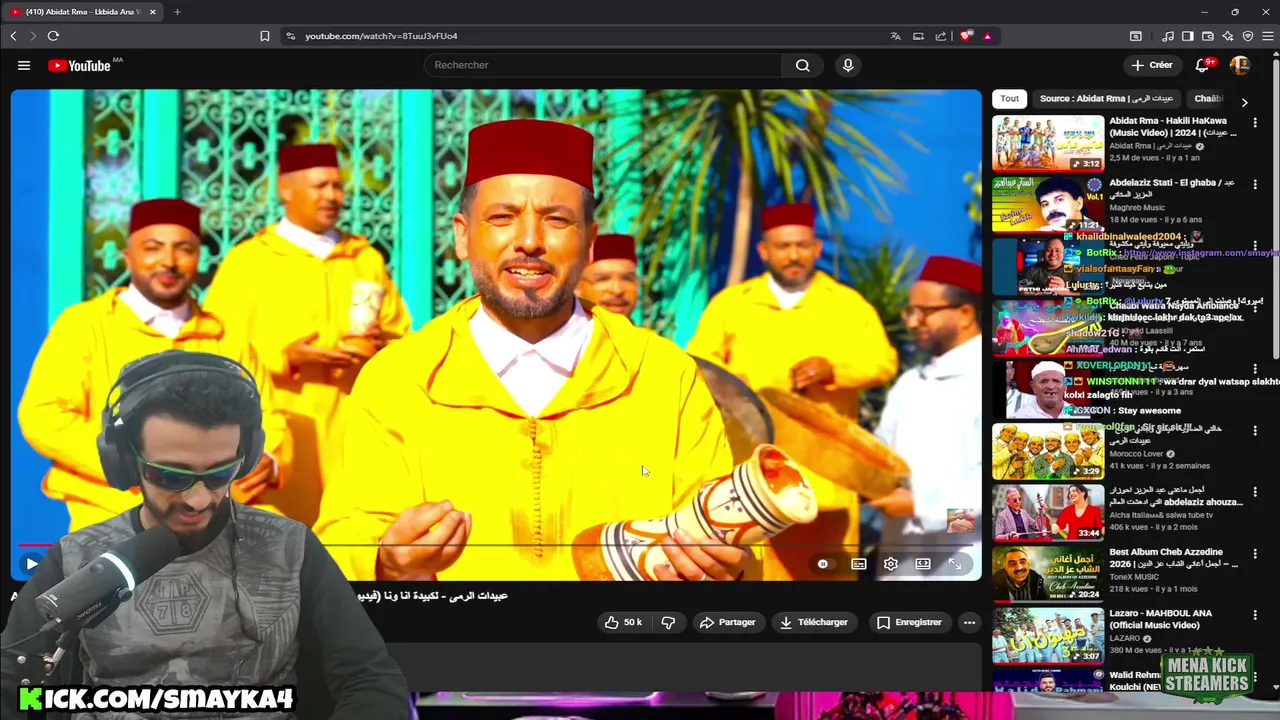This screenshot has width=1280, height=720.
Task: Seek on the video progress bar
Action: point(497,546)
